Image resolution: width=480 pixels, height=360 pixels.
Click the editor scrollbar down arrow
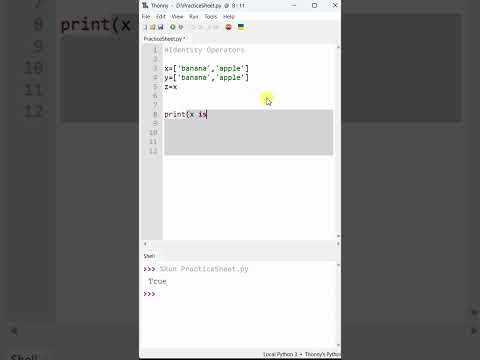pos(338,236)
